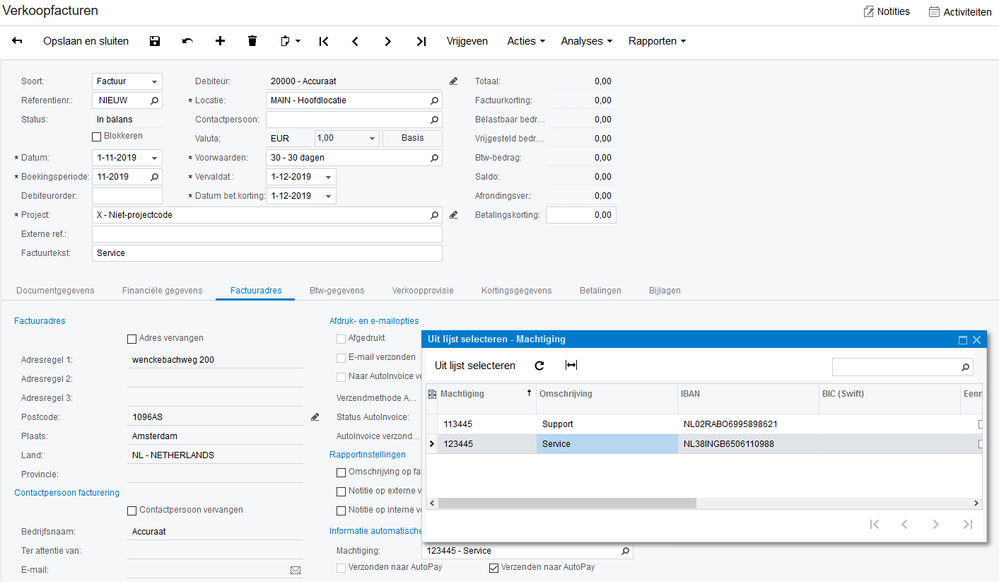Click the save disk icon in toolbar

point(155,41)
